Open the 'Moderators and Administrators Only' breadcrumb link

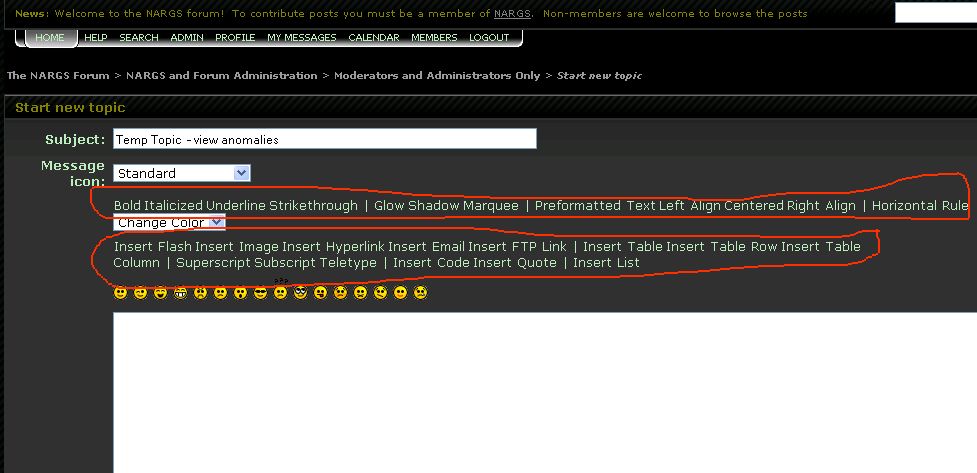[x=437, y=76]
